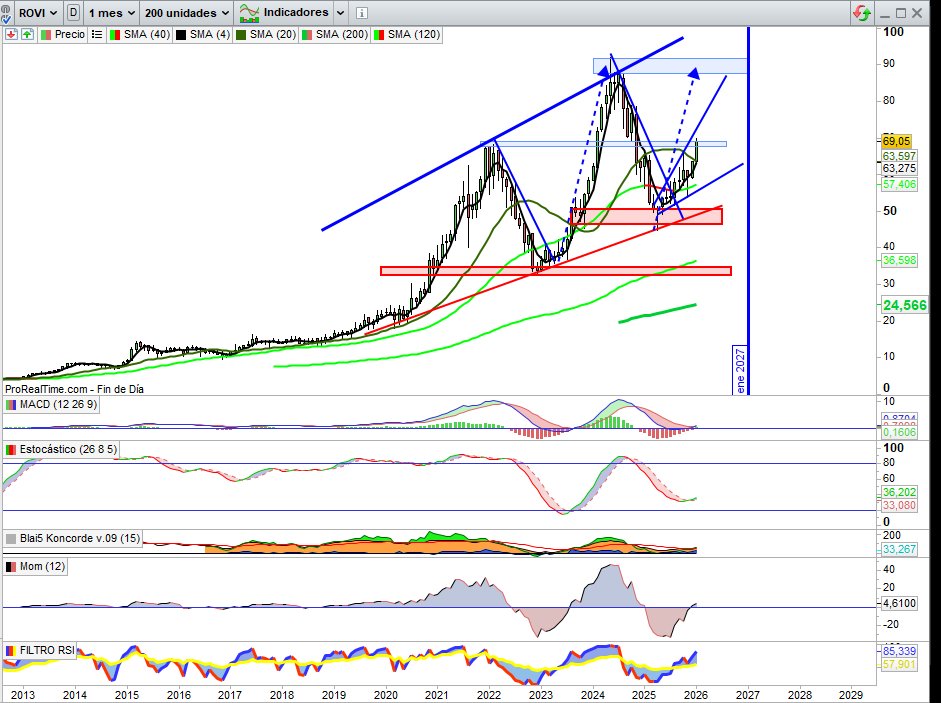Click the 57,406 value on price axis
Screen dimensions: 941x703
coord(899,184)
